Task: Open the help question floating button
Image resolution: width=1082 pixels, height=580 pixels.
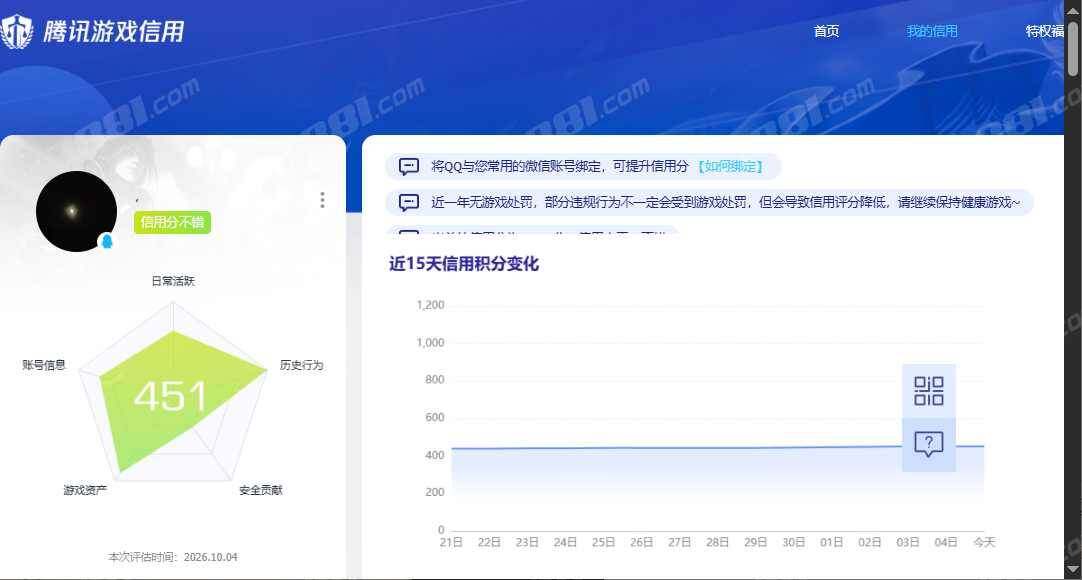Action: (929, 444)
